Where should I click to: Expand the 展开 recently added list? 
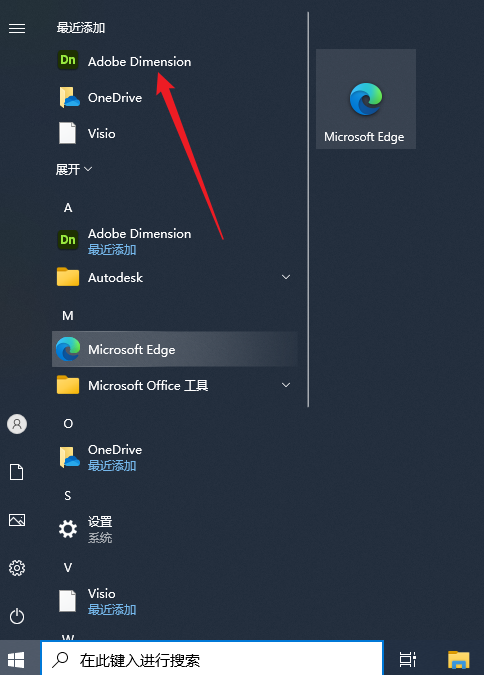click(74, 169)
